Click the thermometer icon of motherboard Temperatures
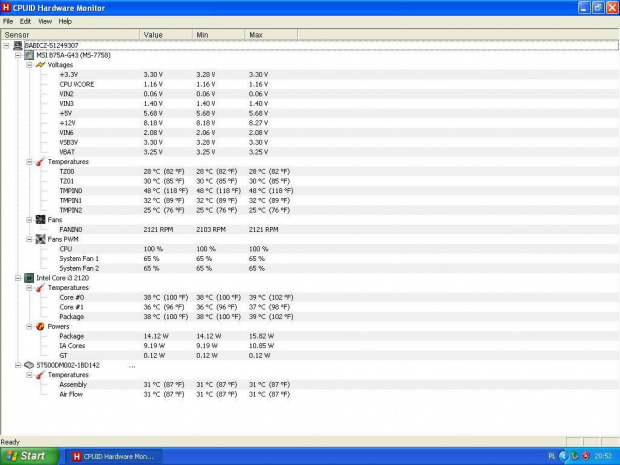Image resolution: width=620 pixels, height=465 pixels. (x=40, y=162)
